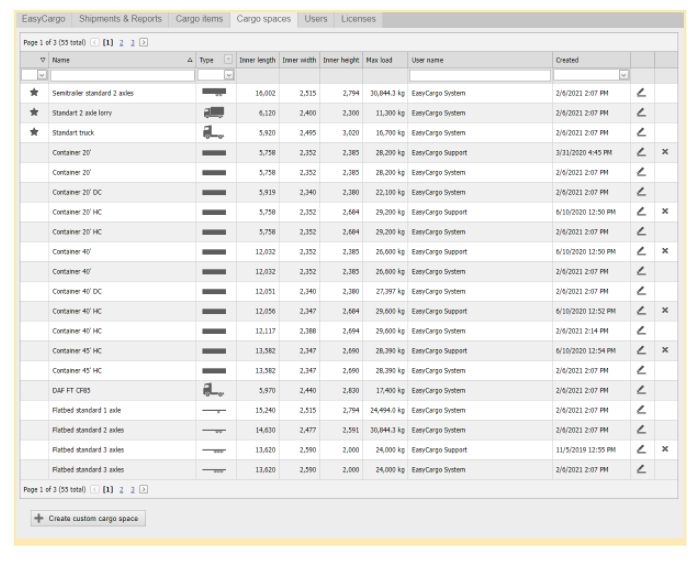Click the favorite star for Standart truck

tap(34, 132)
